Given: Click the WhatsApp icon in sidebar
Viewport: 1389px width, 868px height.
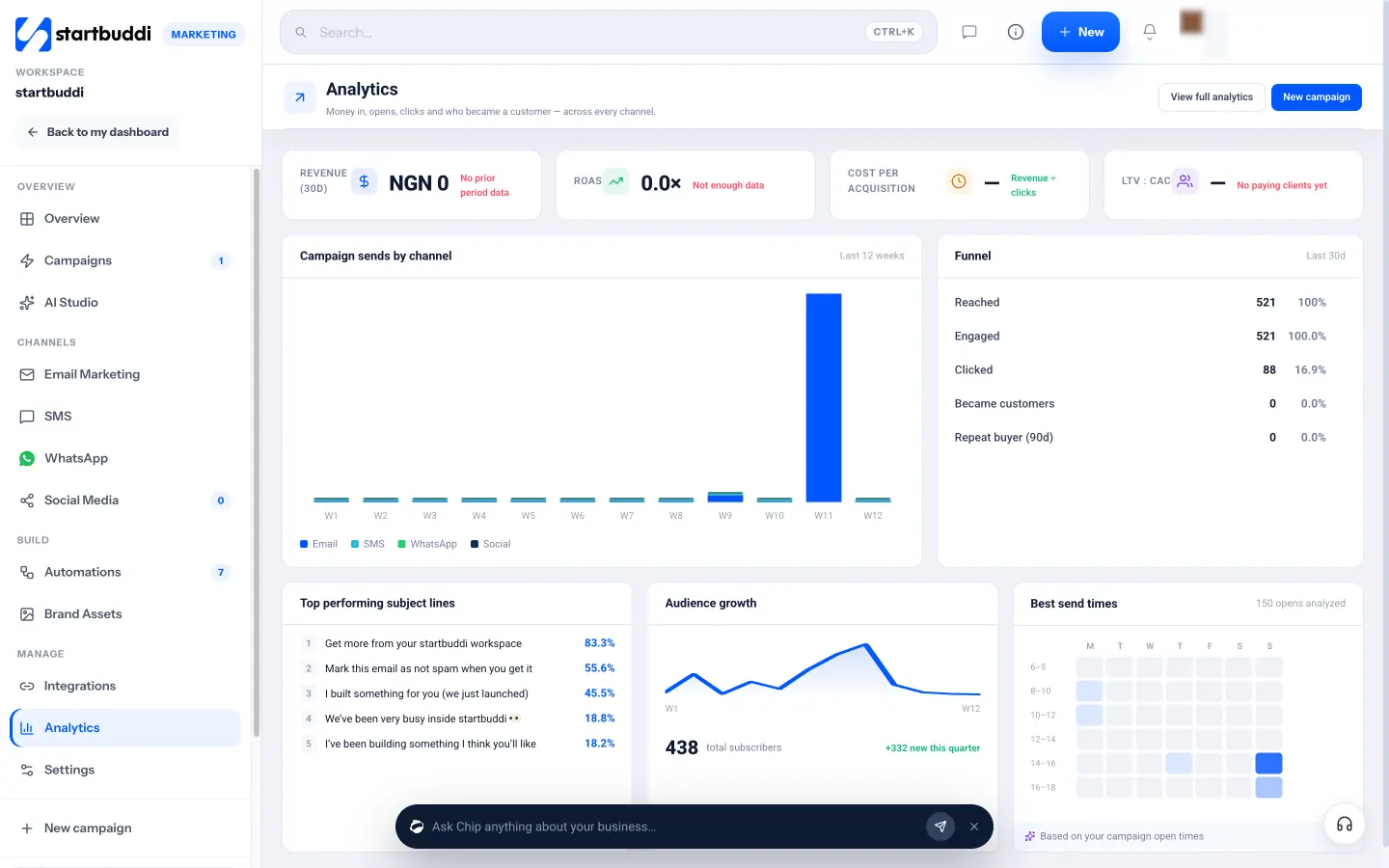Looking at the screenshot, I should (27, 459).
